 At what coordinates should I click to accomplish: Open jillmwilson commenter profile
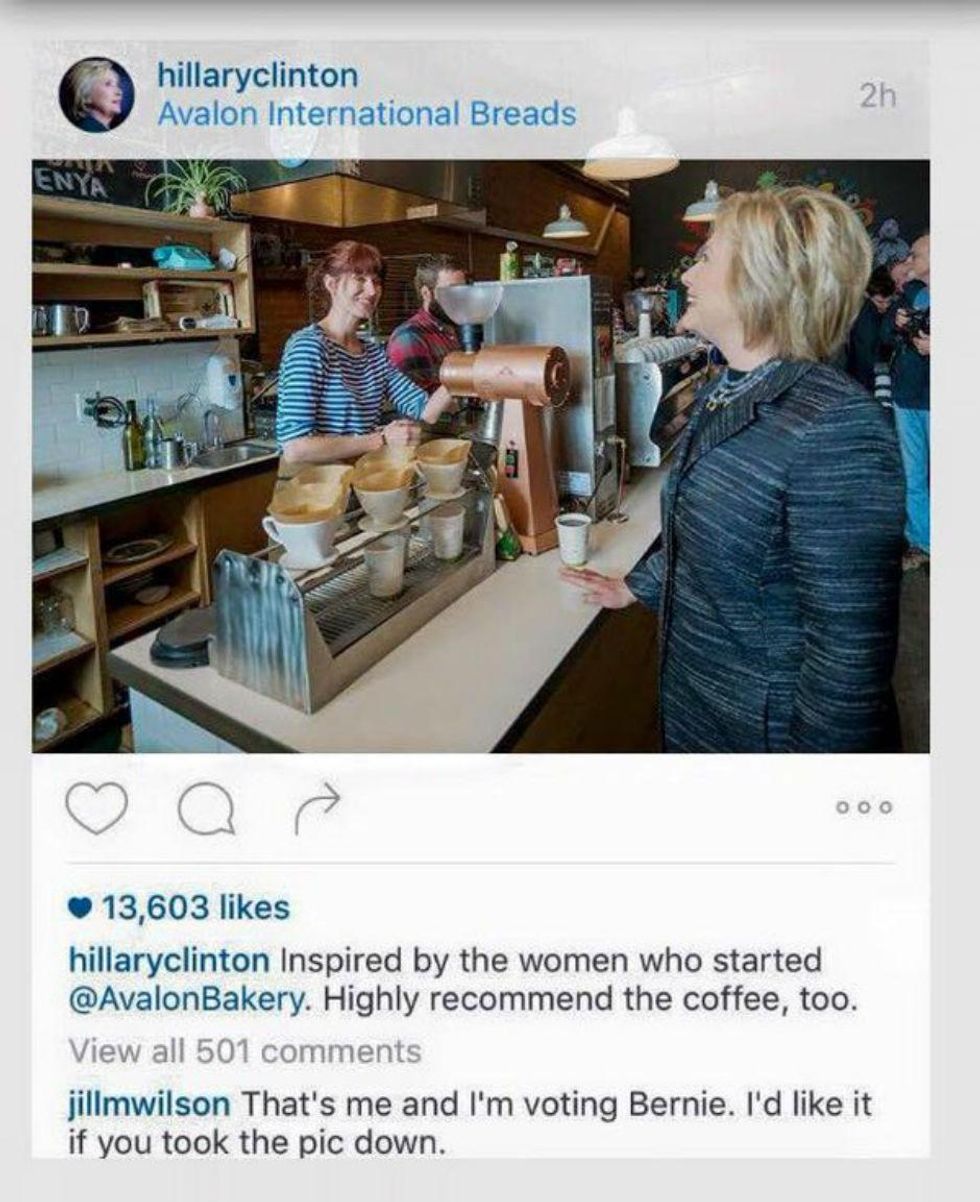[150, 1106]
